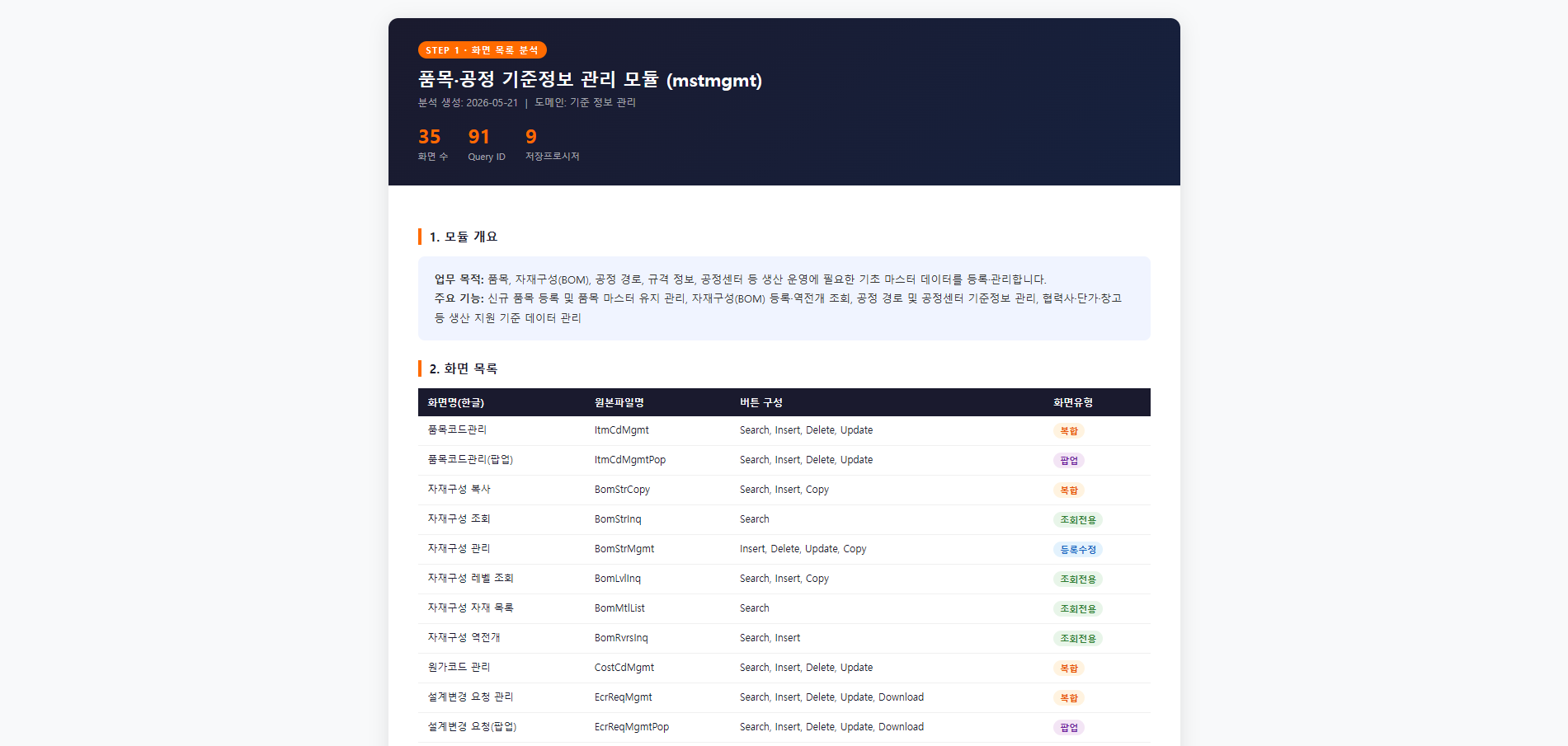The width and height of the screenshot is (1568, 746).
Task: Click the 91 Query ID statistic
Action: [486, 144]
